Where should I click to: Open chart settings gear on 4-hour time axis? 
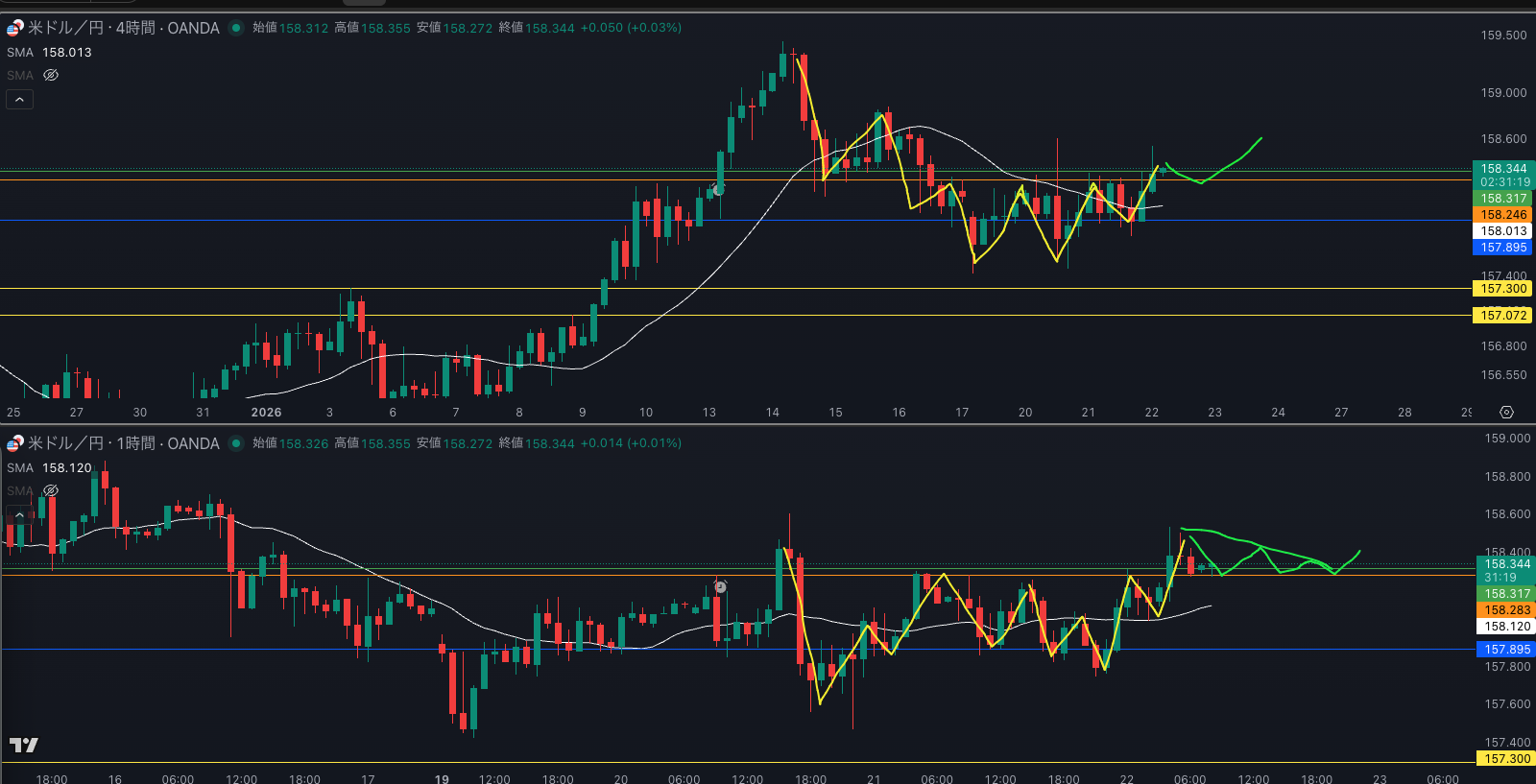(1506, 412)
